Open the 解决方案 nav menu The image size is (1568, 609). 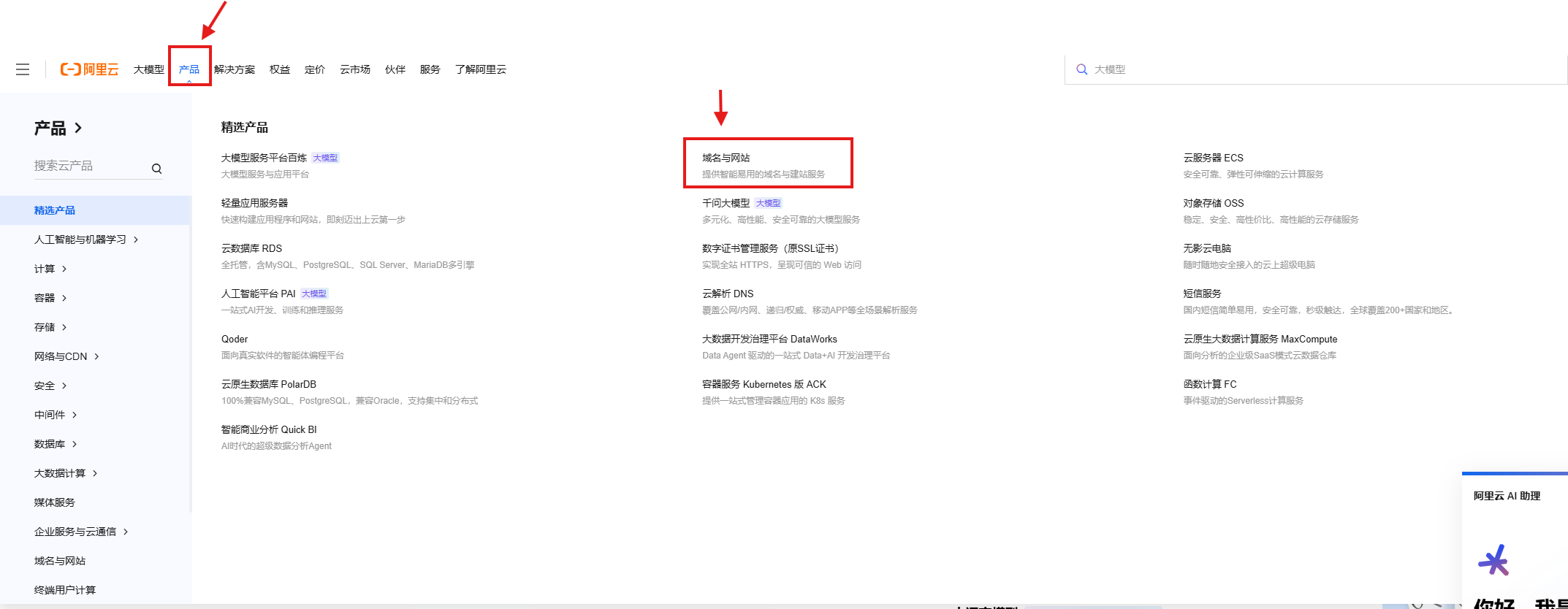click(x=235, y=69)
